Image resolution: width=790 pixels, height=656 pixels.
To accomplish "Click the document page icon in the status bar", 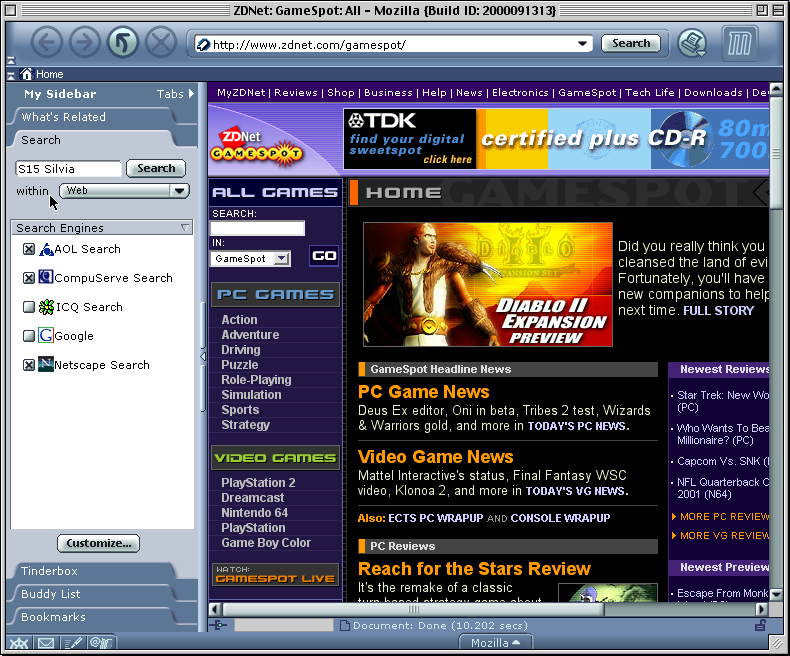I will (x=345, y=625).
